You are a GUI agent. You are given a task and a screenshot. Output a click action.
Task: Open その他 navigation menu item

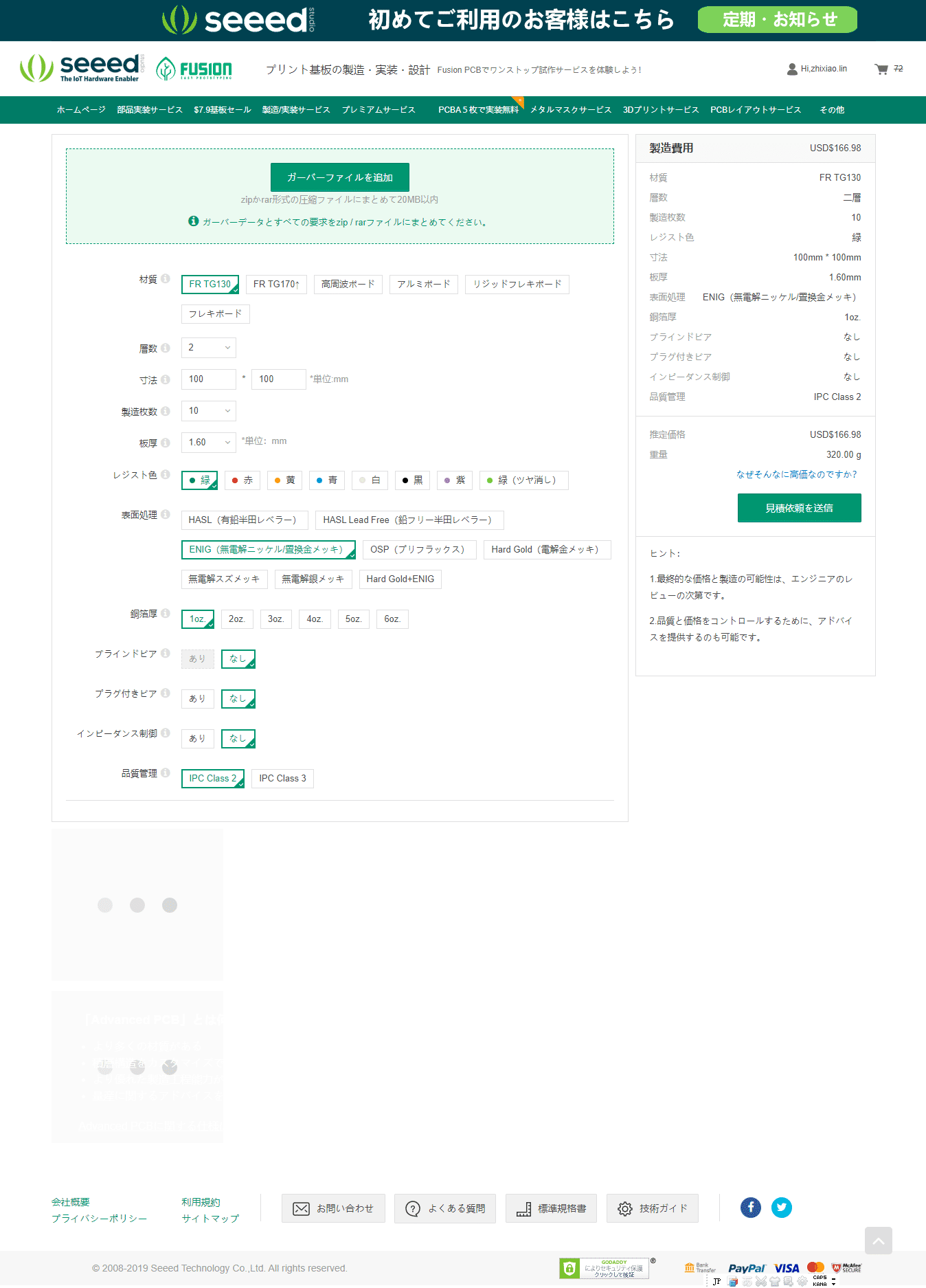coord(832,110)
